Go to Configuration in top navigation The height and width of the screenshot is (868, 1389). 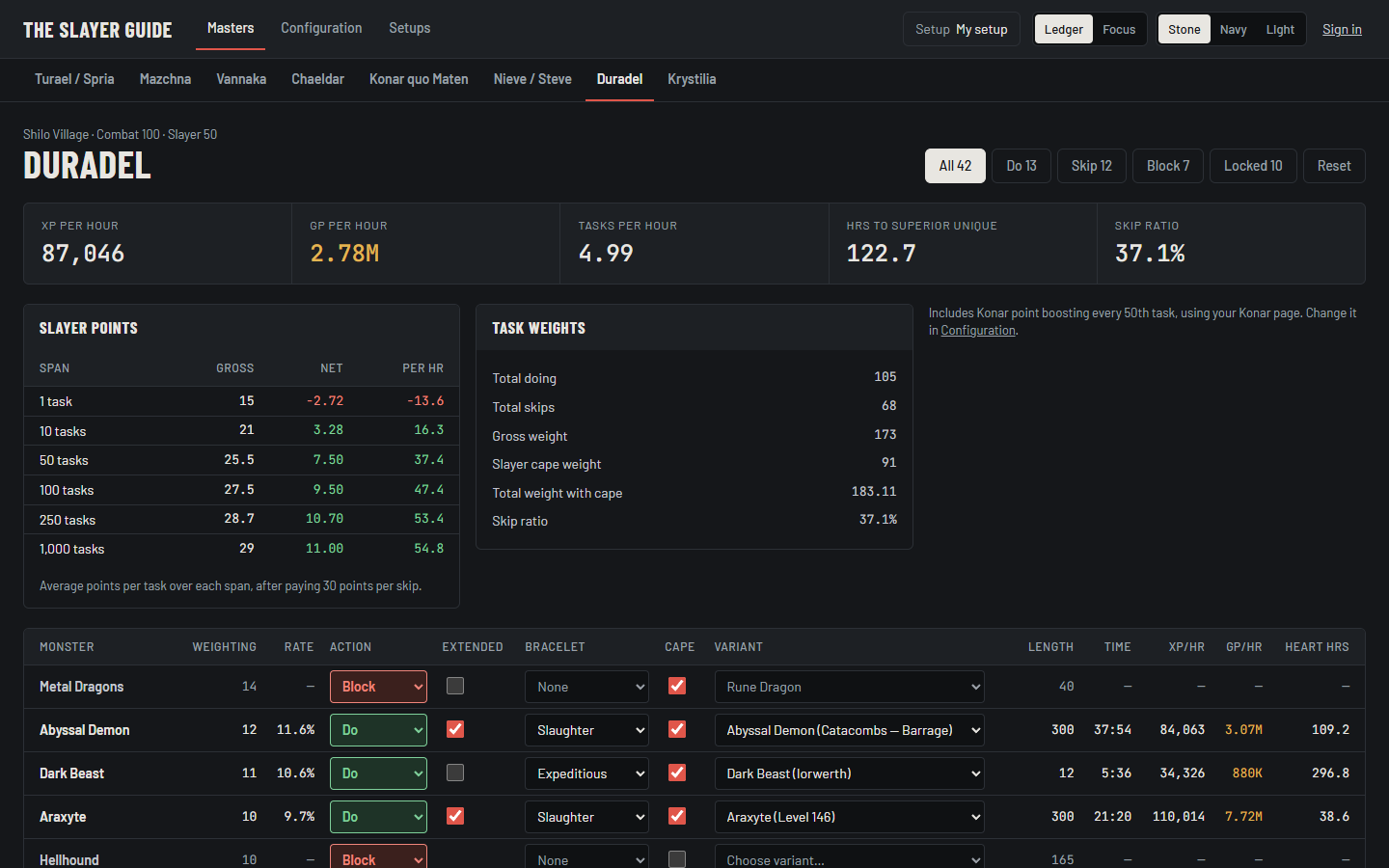pyautogui.click(x=321, y=28)
